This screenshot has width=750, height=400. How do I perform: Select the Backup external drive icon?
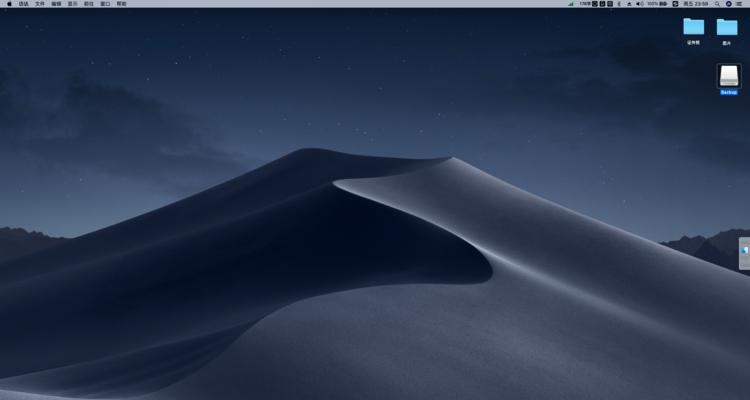coord(729,76)
